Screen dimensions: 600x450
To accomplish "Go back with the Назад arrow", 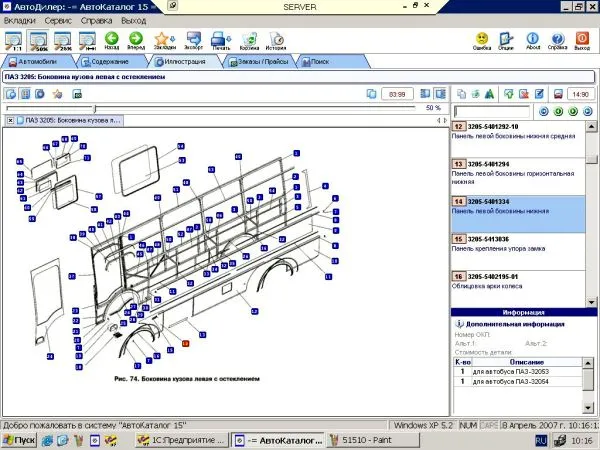I will [x=111, y=41].
